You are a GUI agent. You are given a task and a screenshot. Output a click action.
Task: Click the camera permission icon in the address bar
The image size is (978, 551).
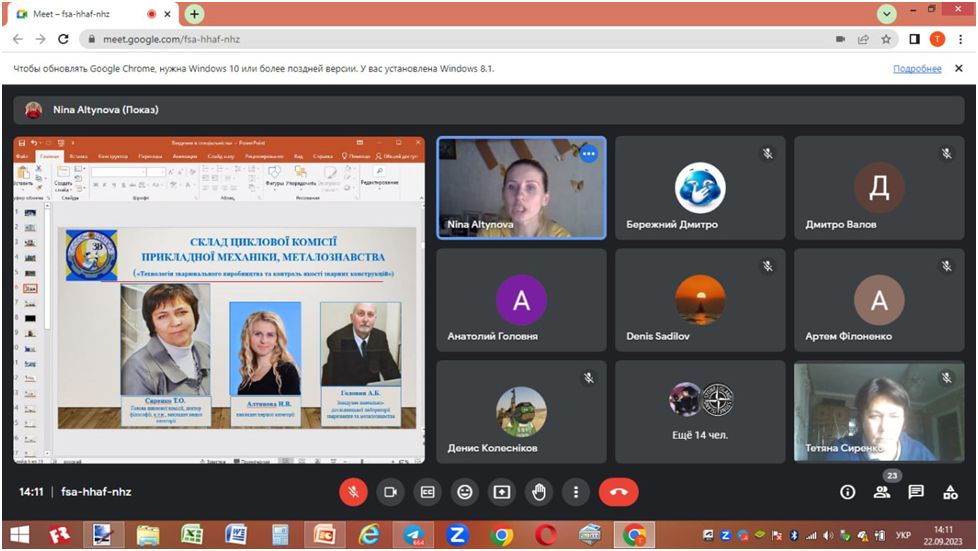(840, 39)
